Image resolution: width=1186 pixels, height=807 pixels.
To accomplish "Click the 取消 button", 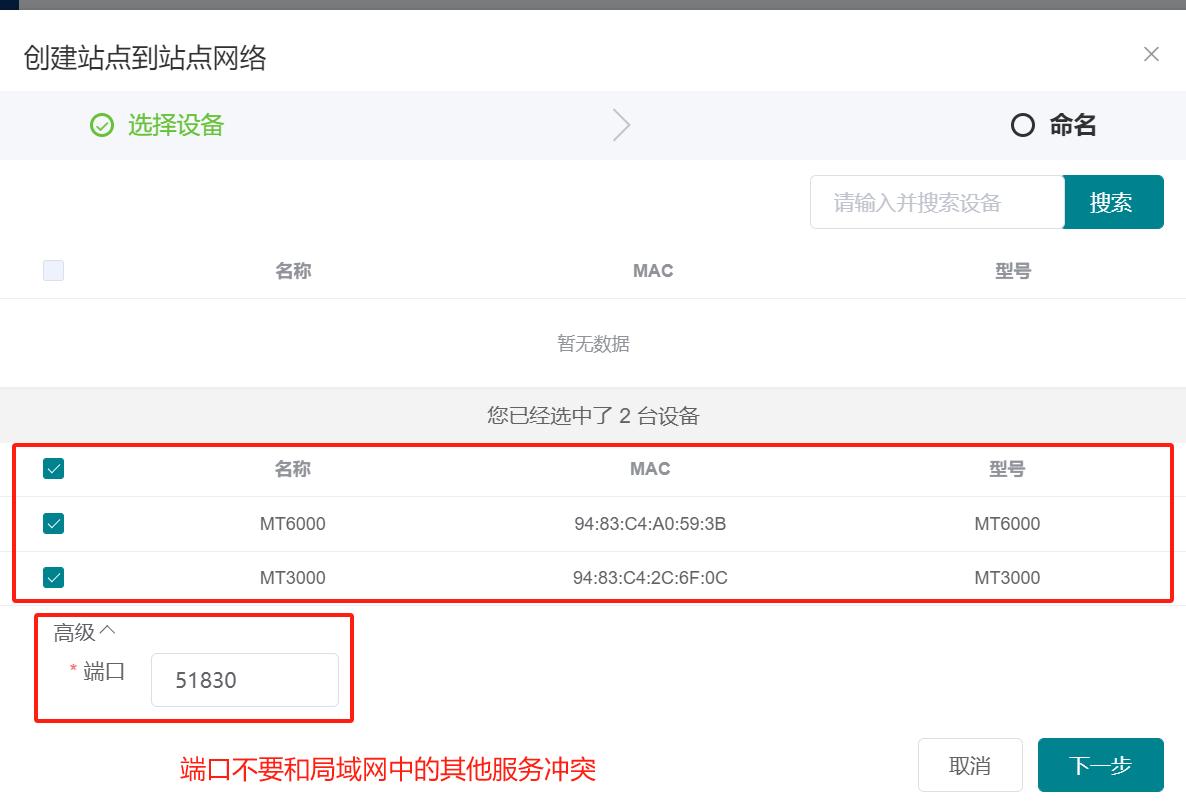I will point(969,764).
